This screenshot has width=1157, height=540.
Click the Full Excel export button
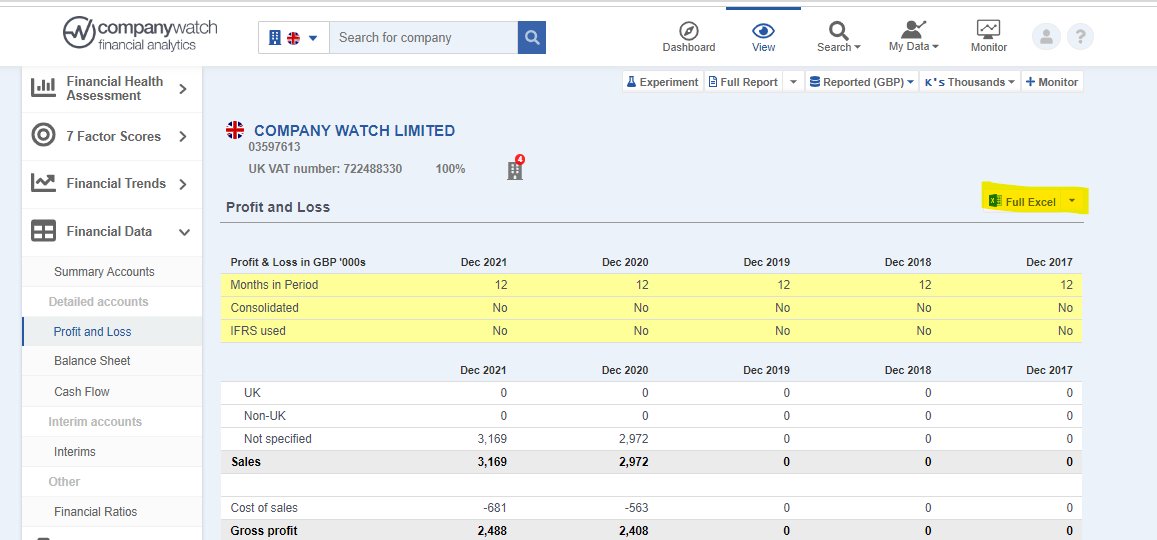point(1022,201)
